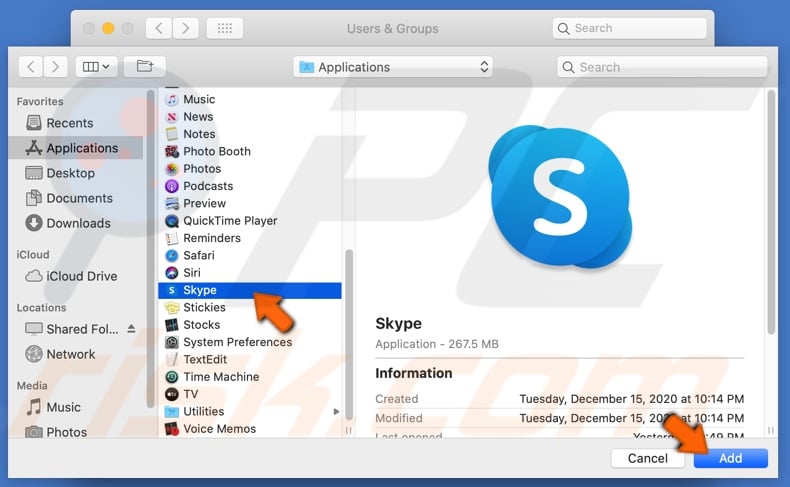Open the Applications location dropdown
The width and height of the screenshot is (790, 487).
point(393,67)
